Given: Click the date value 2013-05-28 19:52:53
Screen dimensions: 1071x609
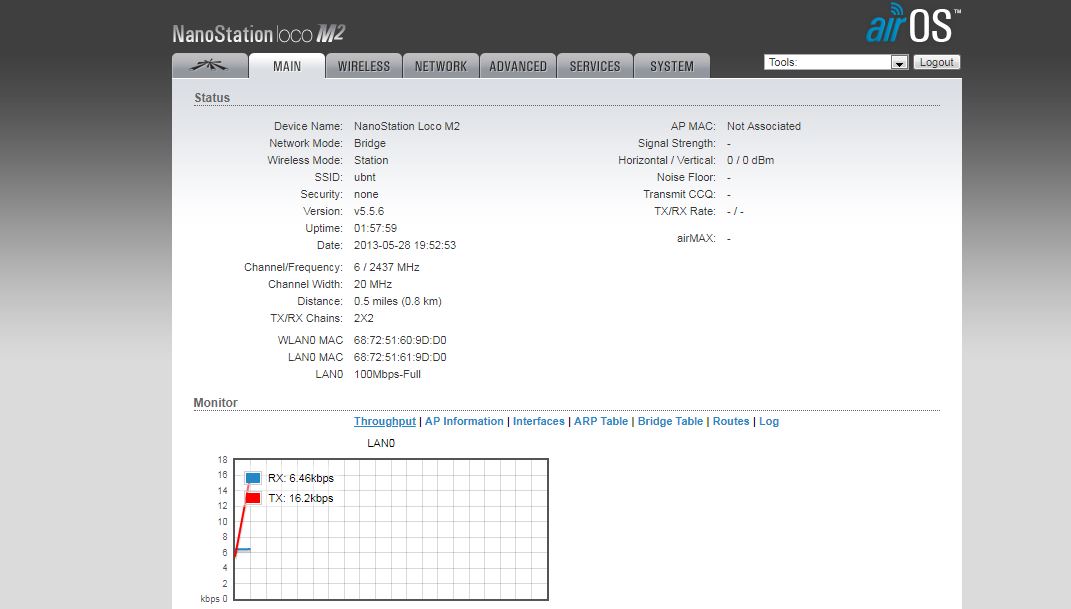Looking at the screenshot, I should (x=404, y=246).
